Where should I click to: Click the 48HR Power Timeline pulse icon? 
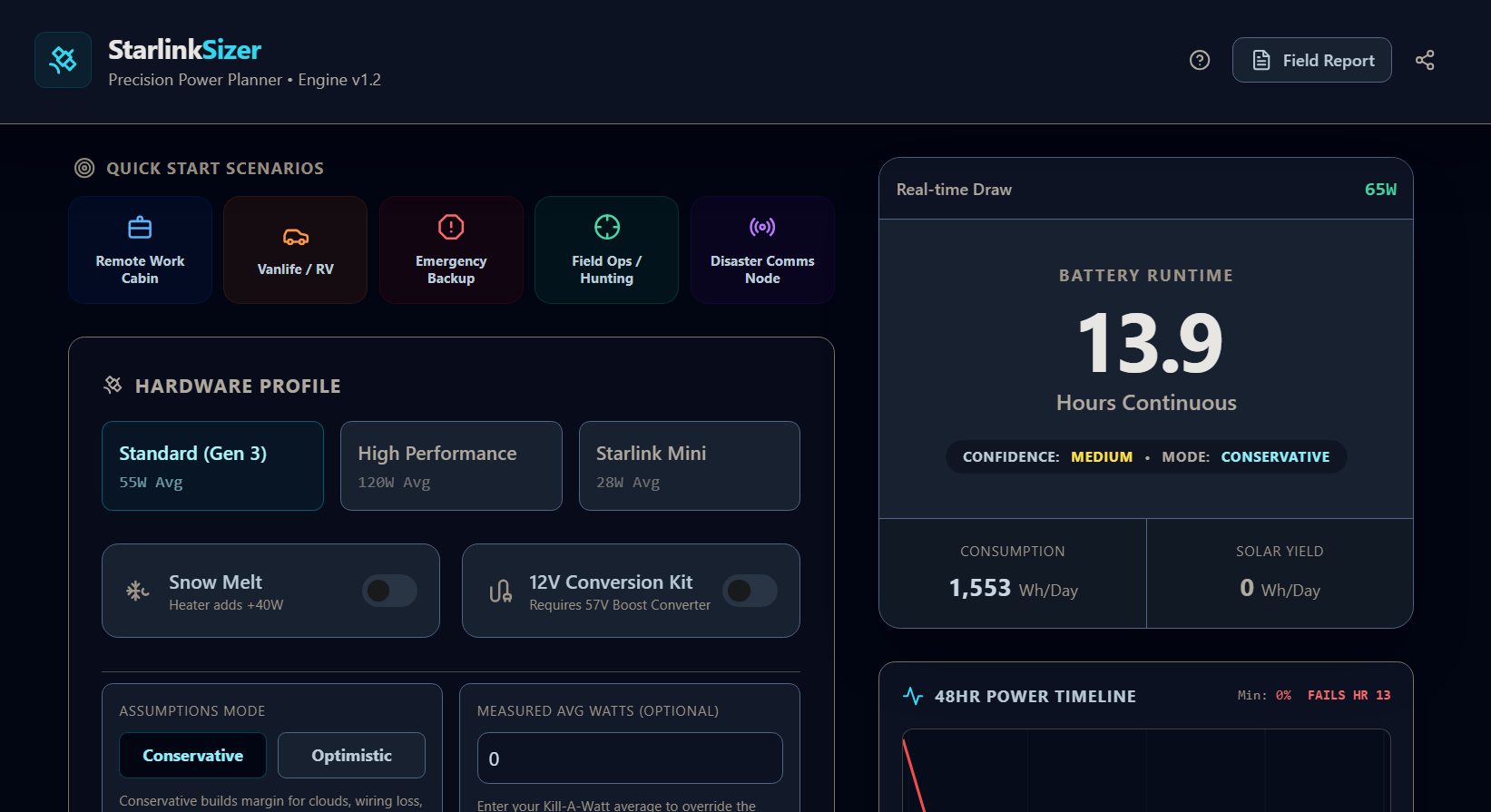point(913,696)
